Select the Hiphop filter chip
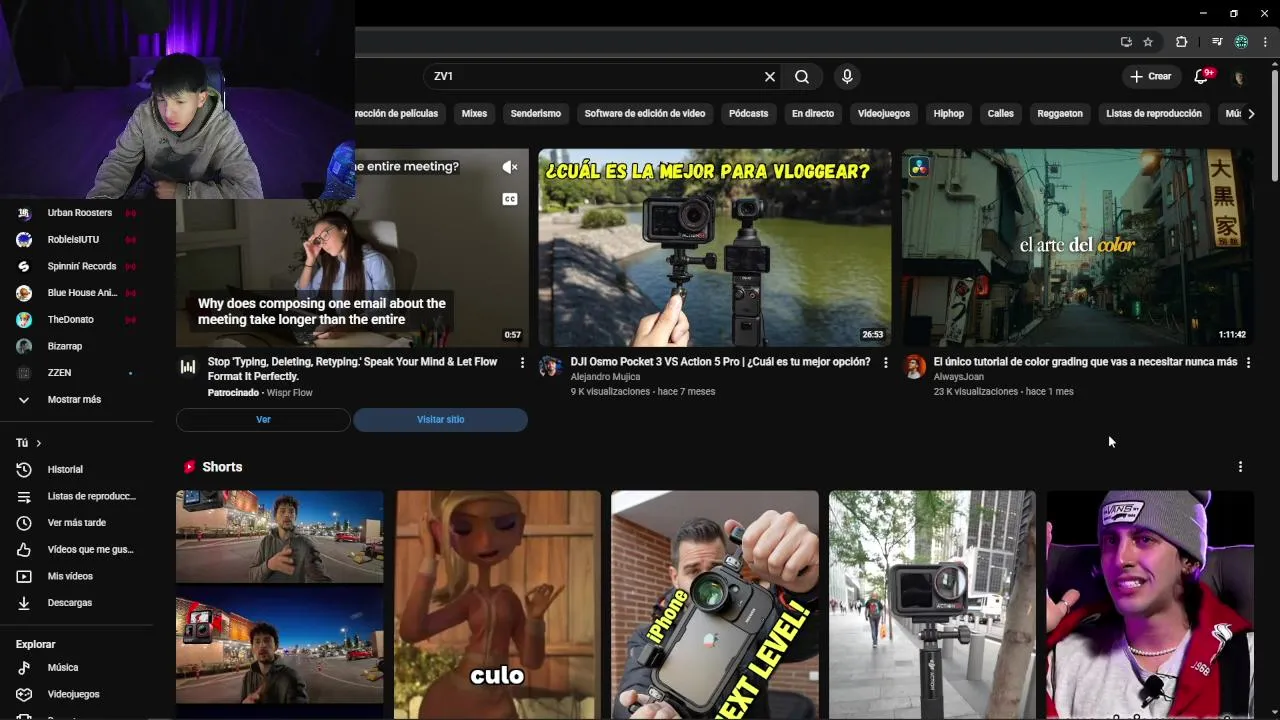This screenshot has width=1280, height=720. [949, 114]
